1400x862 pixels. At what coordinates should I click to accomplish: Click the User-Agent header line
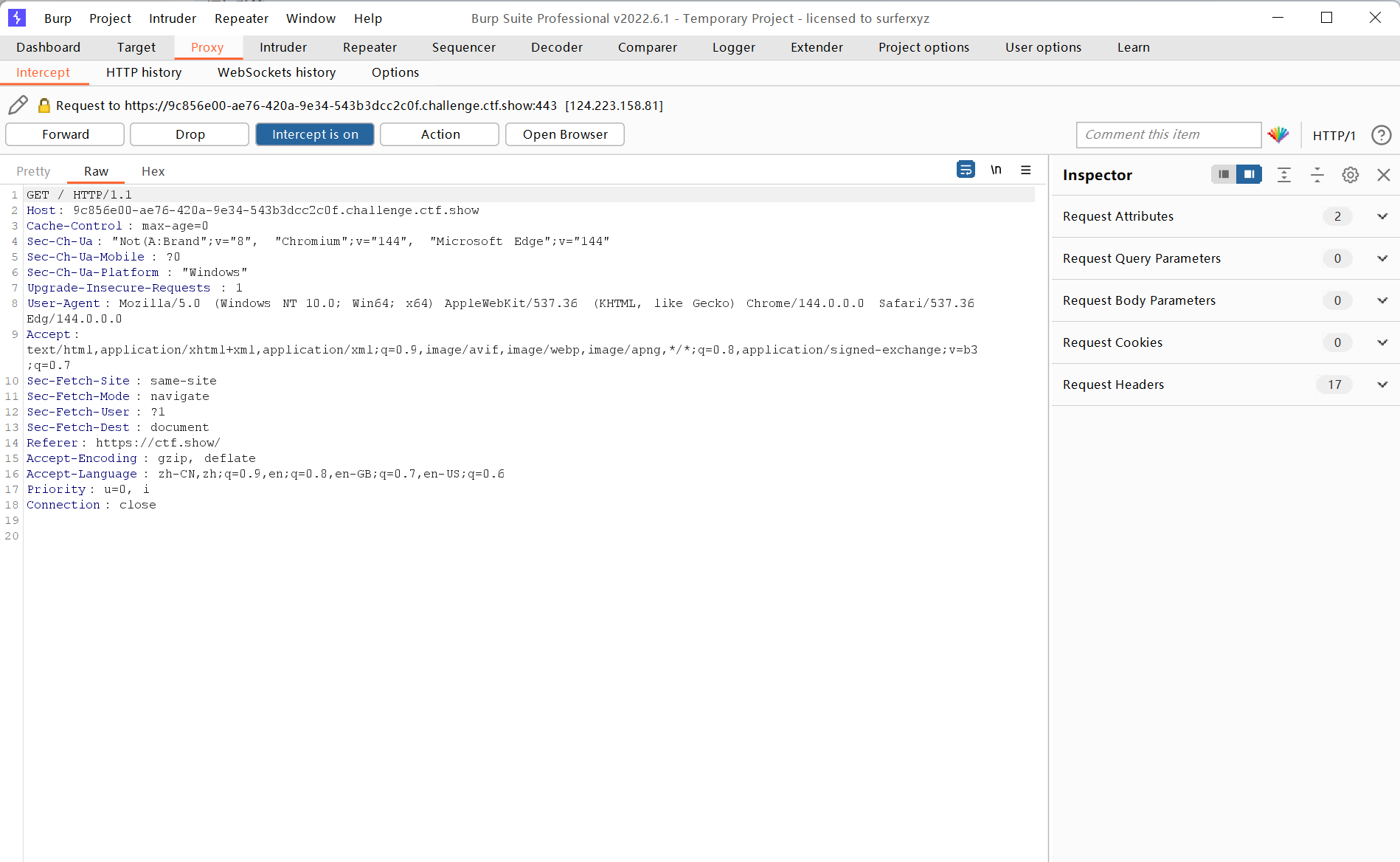coord(500,311)
